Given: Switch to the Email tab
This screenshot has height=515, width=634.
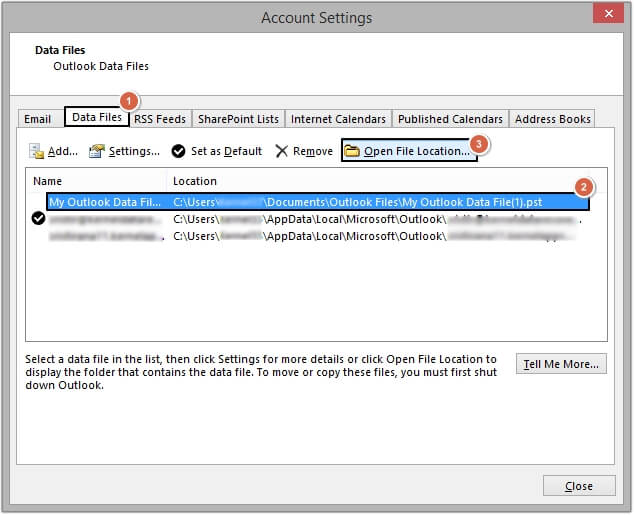Looking at the screenshot, I should tap(38, 119).
